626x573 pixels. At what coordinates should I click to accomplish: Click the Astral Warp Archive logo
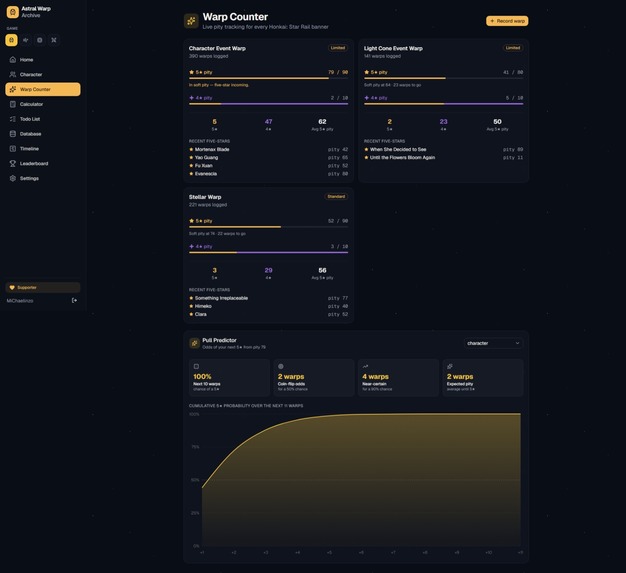[13, 12]
